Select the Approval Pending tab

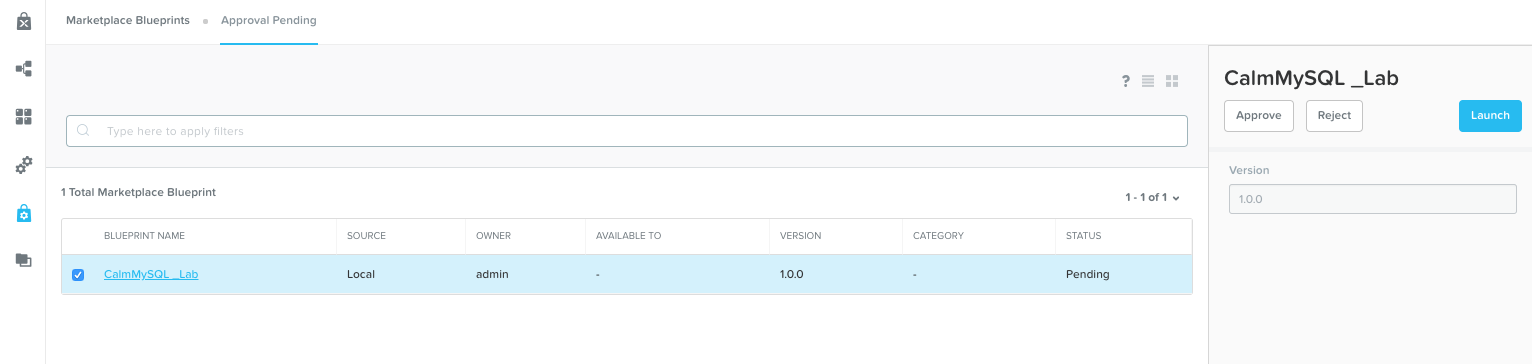(269, 20)
